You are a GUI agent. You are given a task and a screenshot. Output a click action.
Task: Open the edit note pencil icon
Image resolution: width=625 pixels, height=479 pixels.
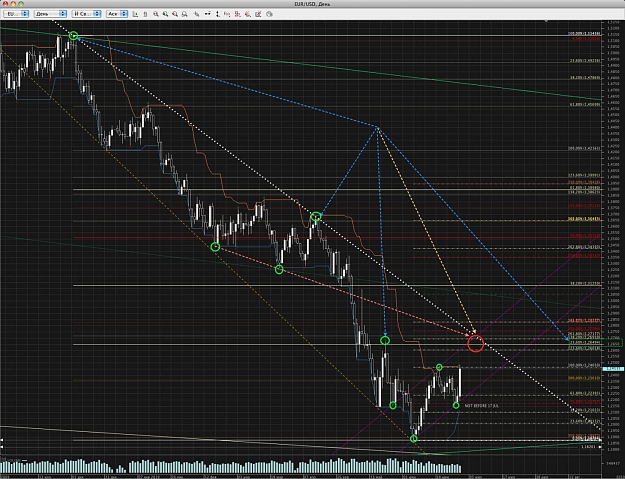coord(258,14)
